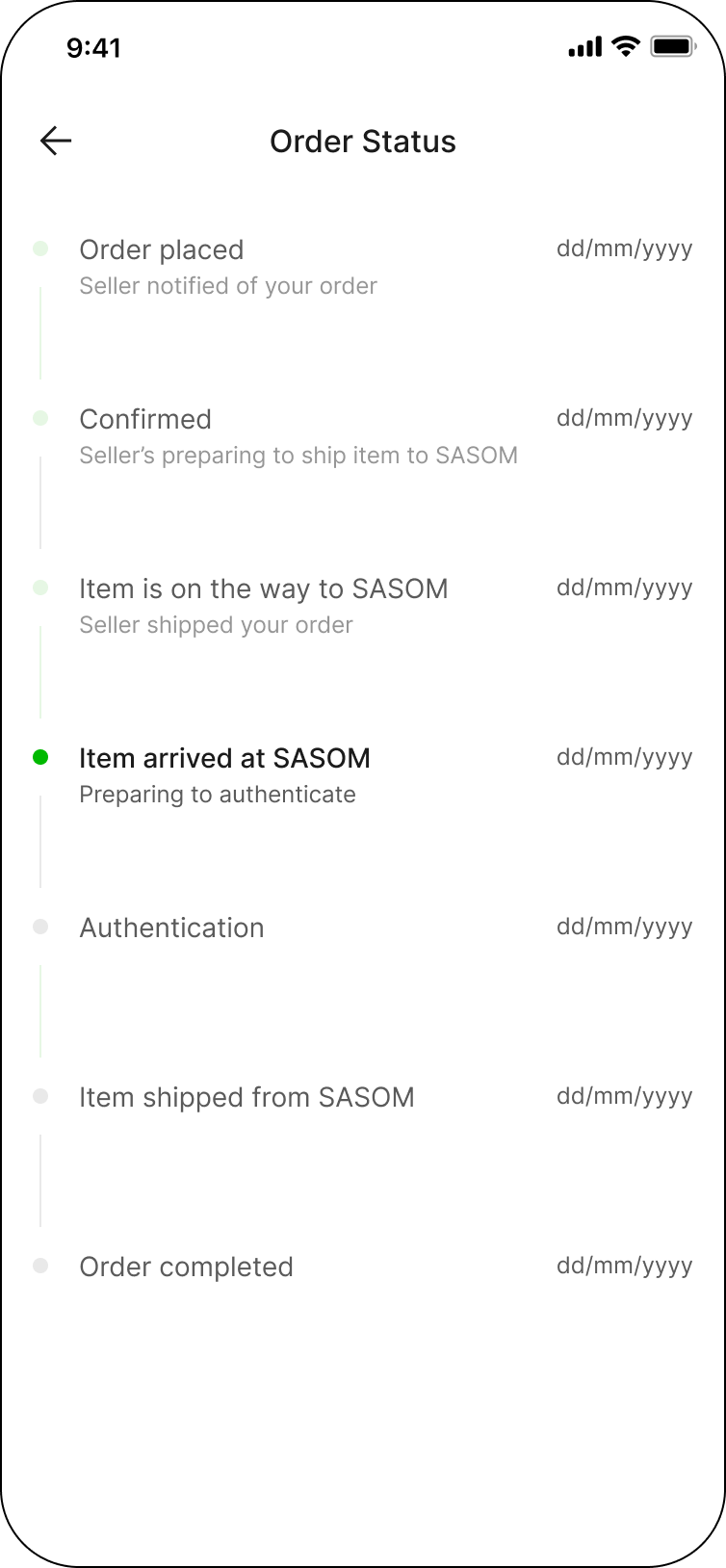The height and width of the screenshot is (1568, 726).
Task: Click the Confirmed status dot
Action: click(x=40, y=418)
